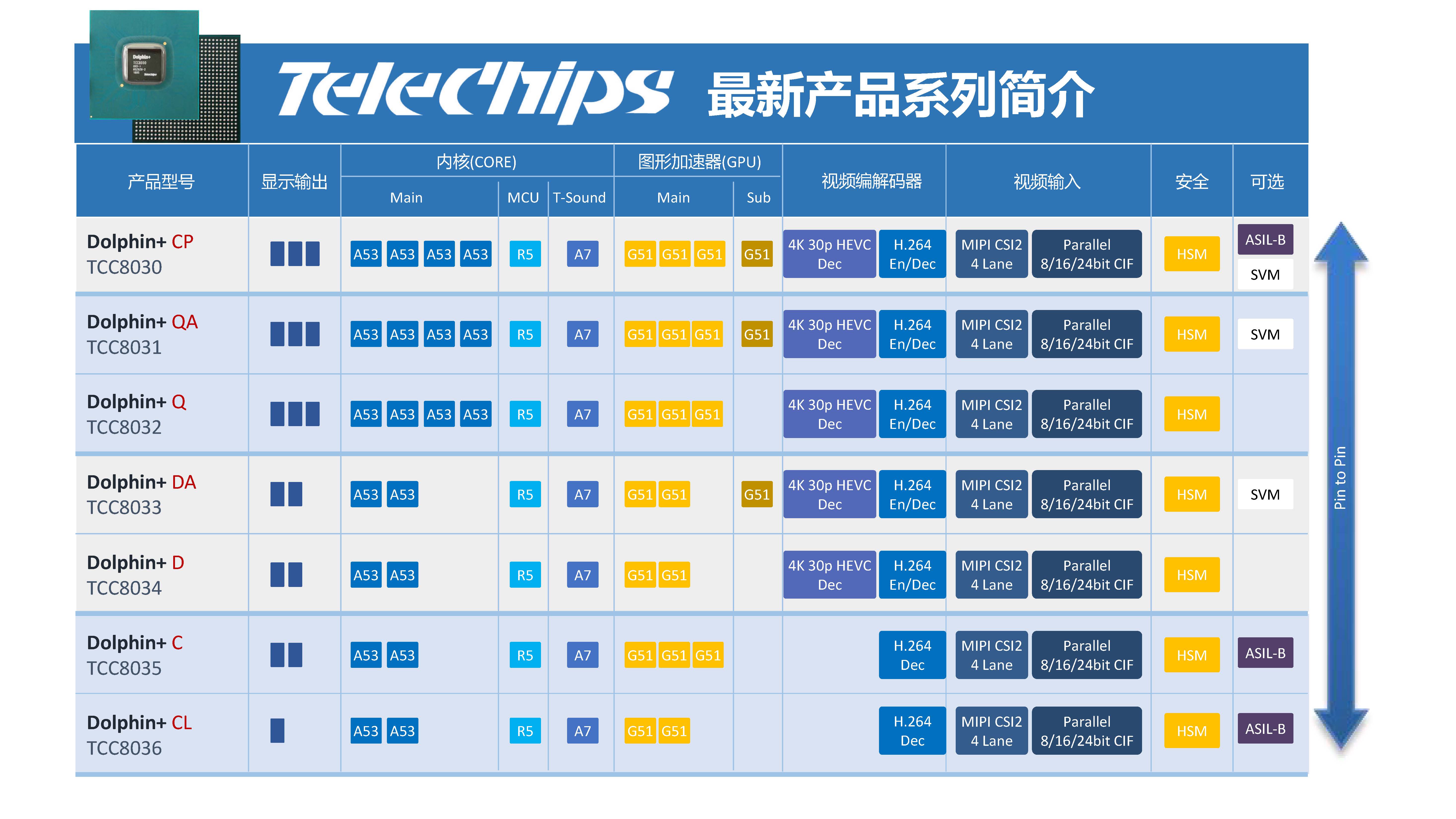
Task: Click the H.264 En/Dec block in TCC8032 row
Action: (x=912, y=414)
